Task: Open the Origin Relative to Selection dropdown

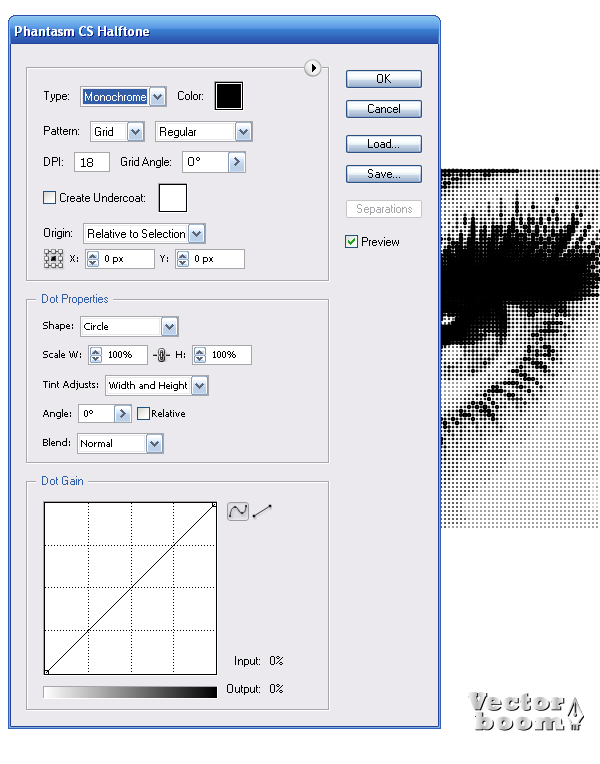Action: click(x=144, y=233)
